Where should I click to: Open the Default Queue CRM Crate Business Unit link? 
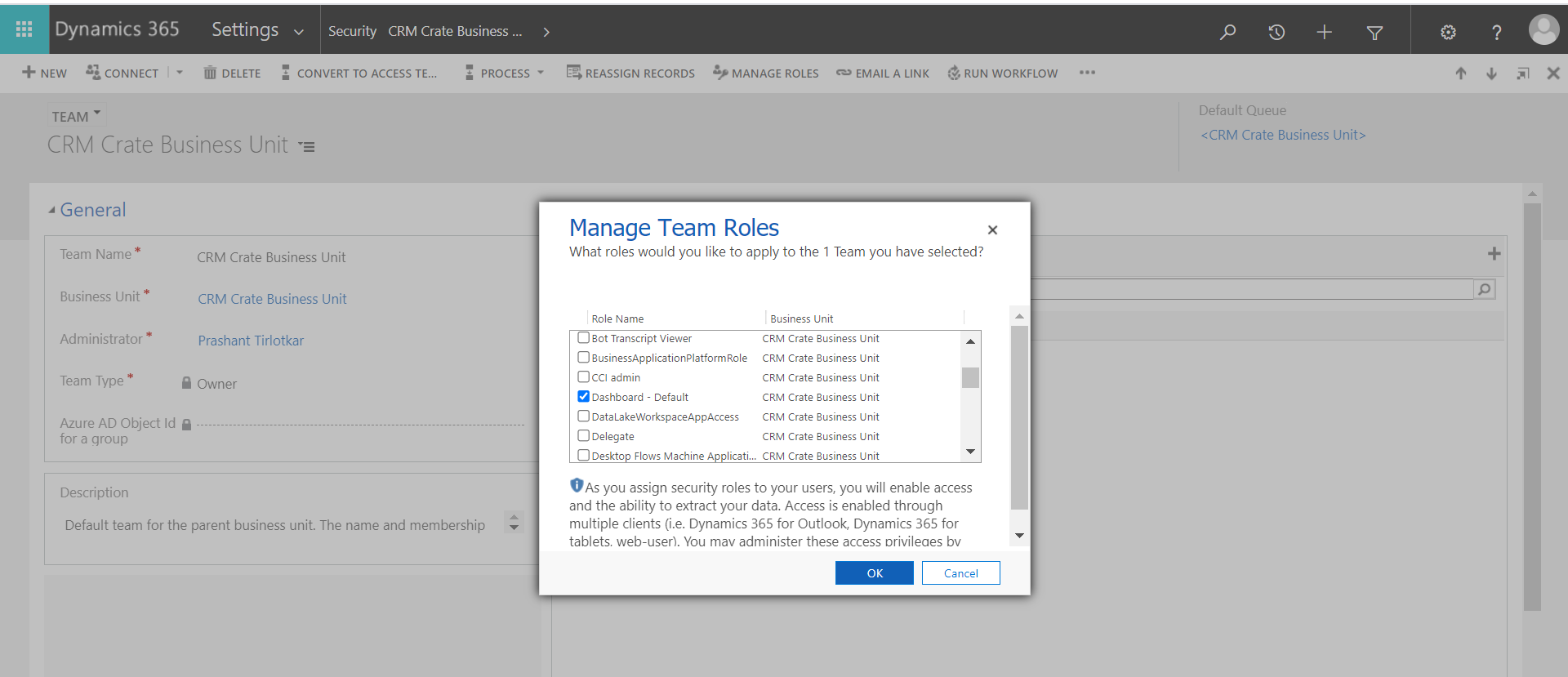1283,135
